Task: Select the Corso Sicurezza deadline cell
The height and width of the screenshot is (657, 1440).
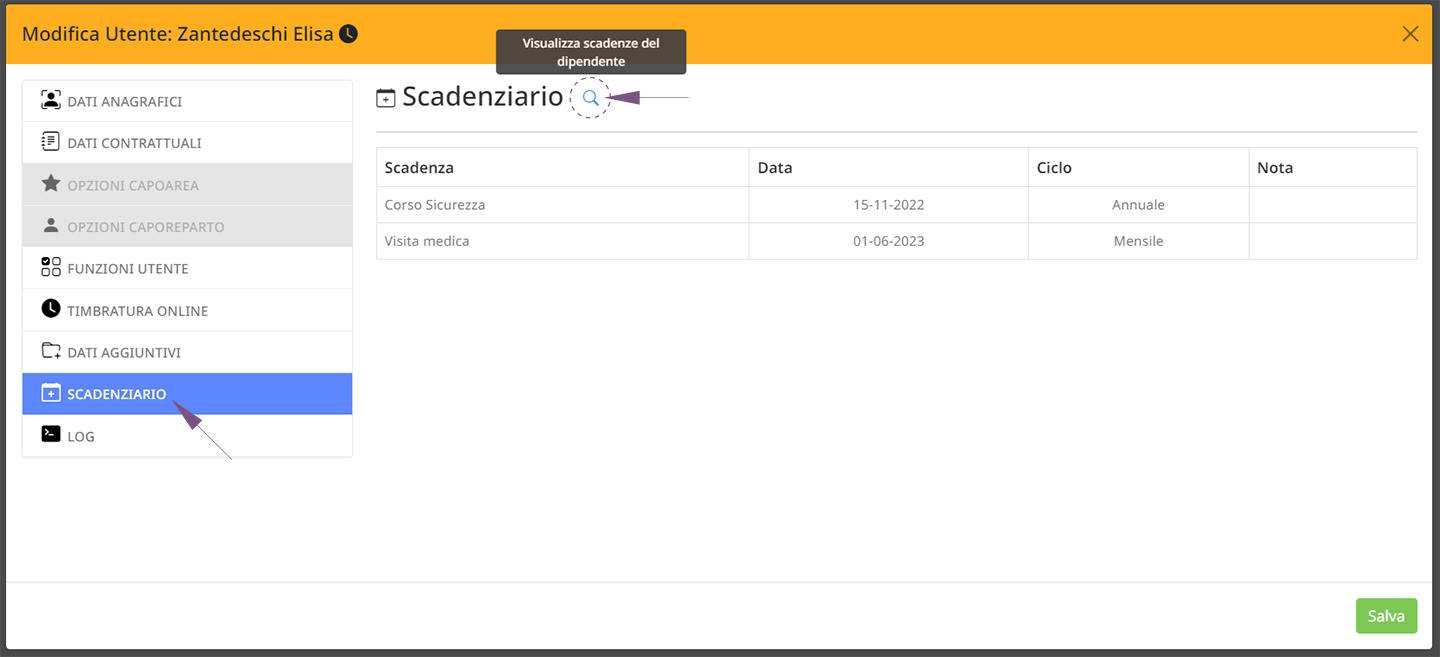Action: point(563,205)
